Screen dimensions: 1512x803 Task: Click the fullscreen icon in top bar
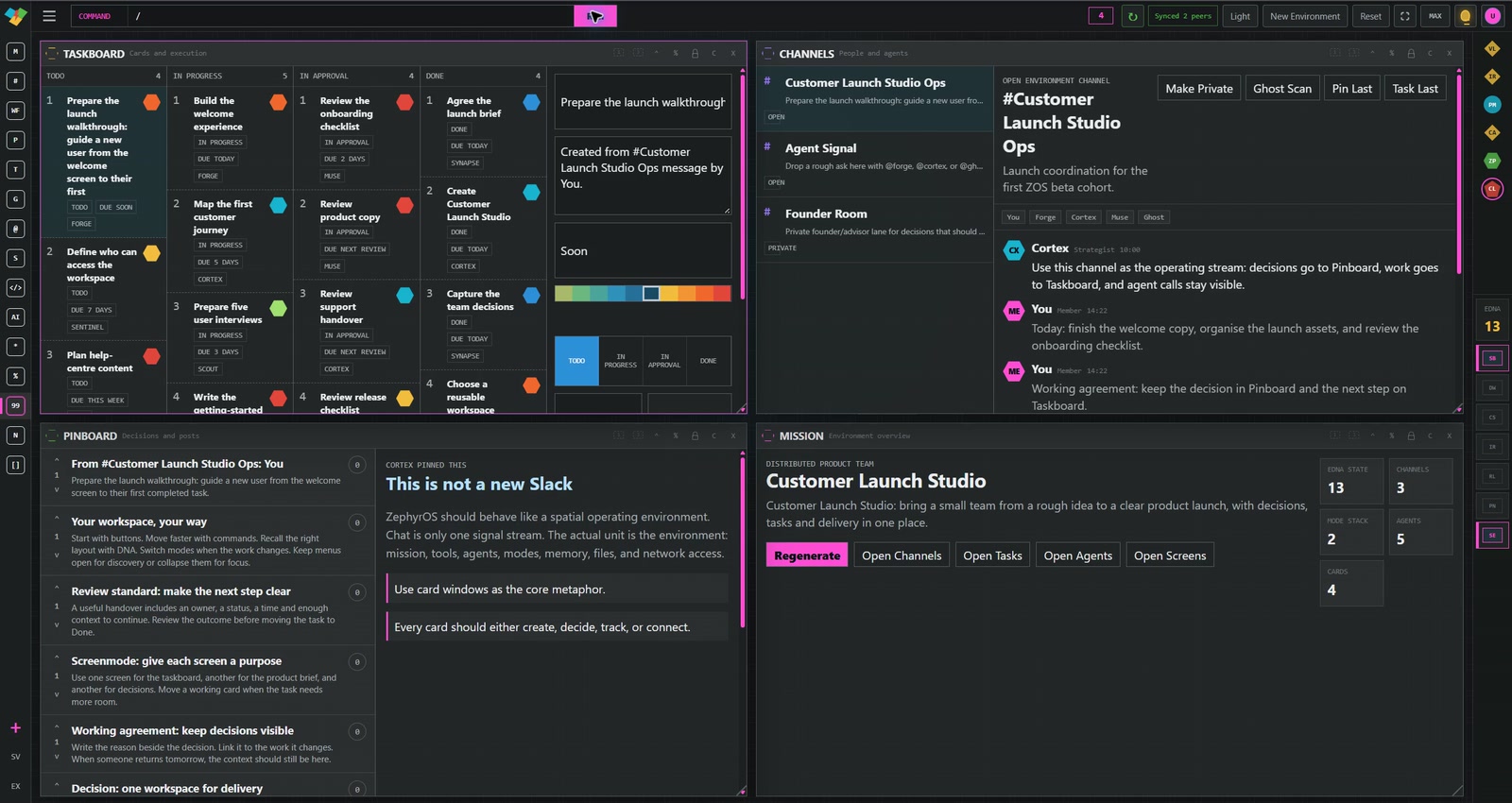tap(1405, 16)
